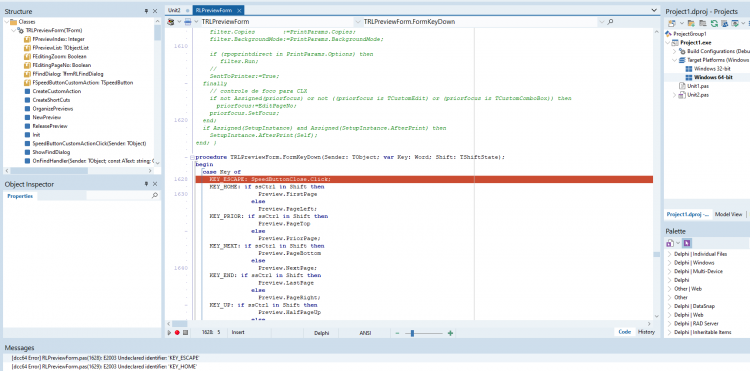Image resolution: width=750 pixels, height=371 pixels.
Task: Click macro playback triangle in editor status bar
Action: point(169,333)
